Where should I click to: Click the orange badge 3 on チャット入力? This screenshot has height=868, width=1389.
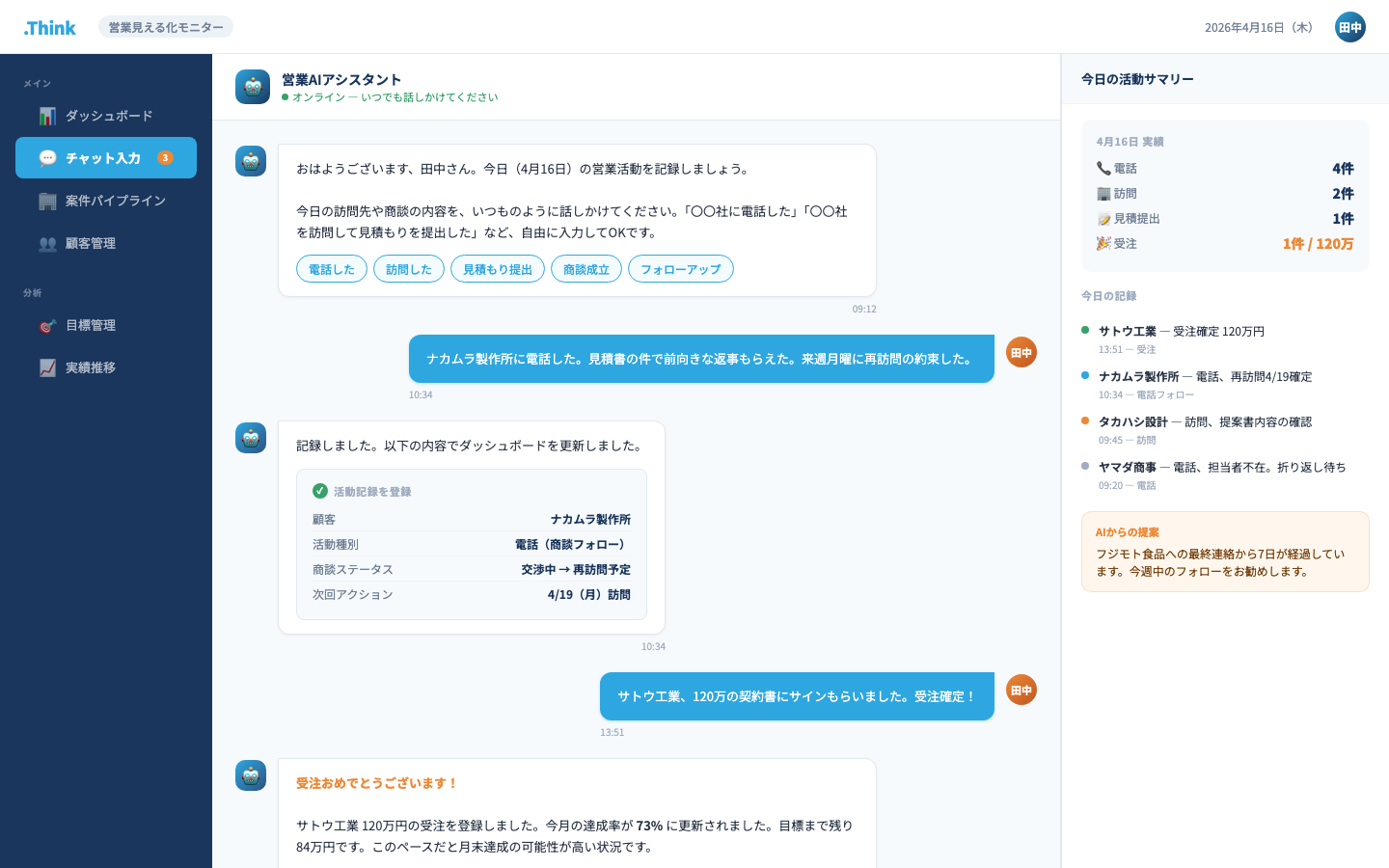point(165,158)
